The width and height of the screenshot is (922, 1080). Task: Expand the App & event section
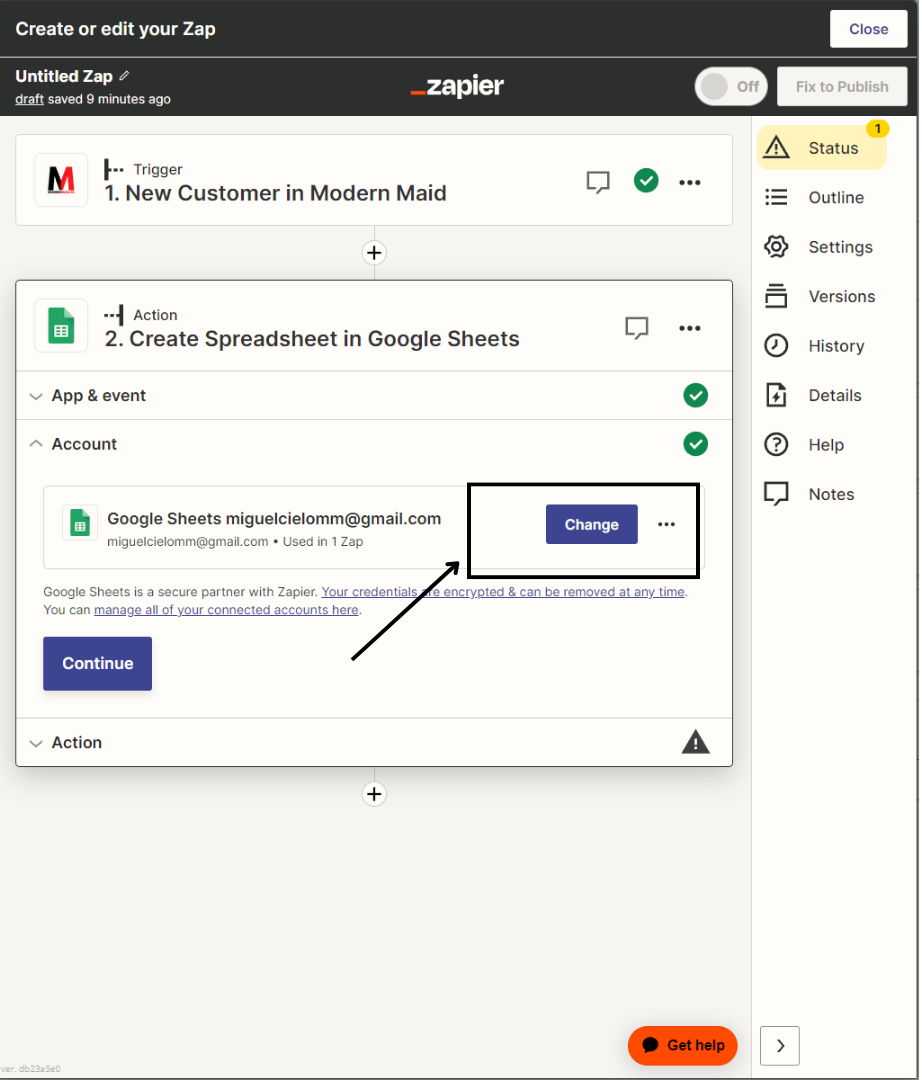pyautogui.click(x=99, y=396)
